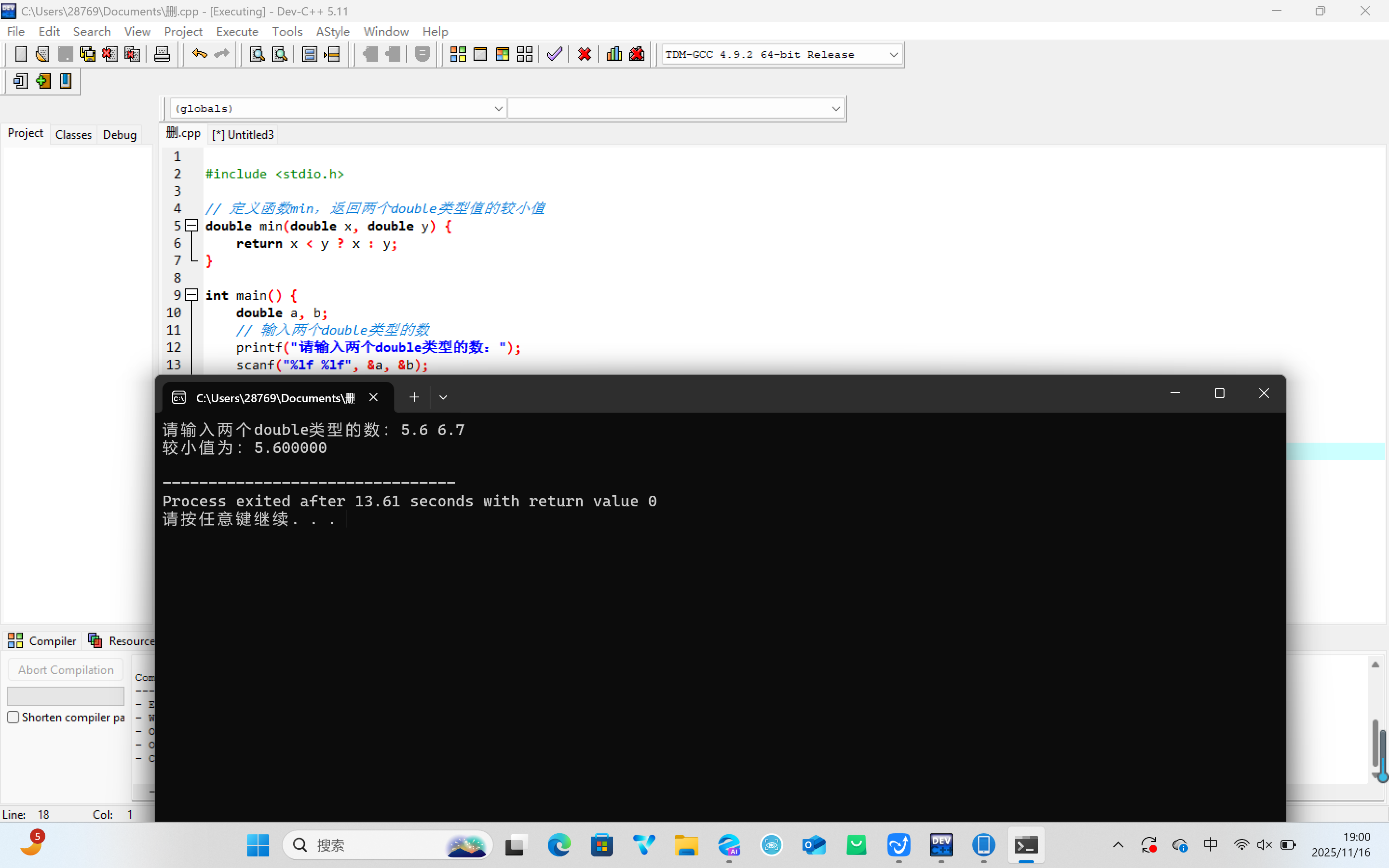Click the Save All floppy disks icon
This screenshot has width=1389, height=868.
(87, 54)
